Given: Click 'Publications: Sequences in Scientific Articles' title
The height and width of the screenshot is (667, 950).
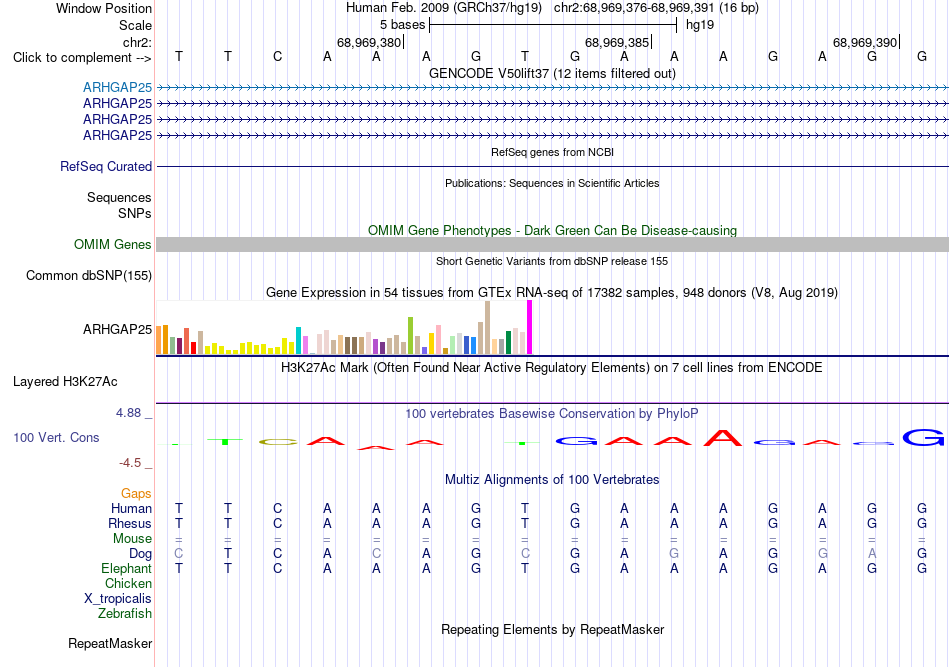Looking at the screenshot, I should point(552,183).
